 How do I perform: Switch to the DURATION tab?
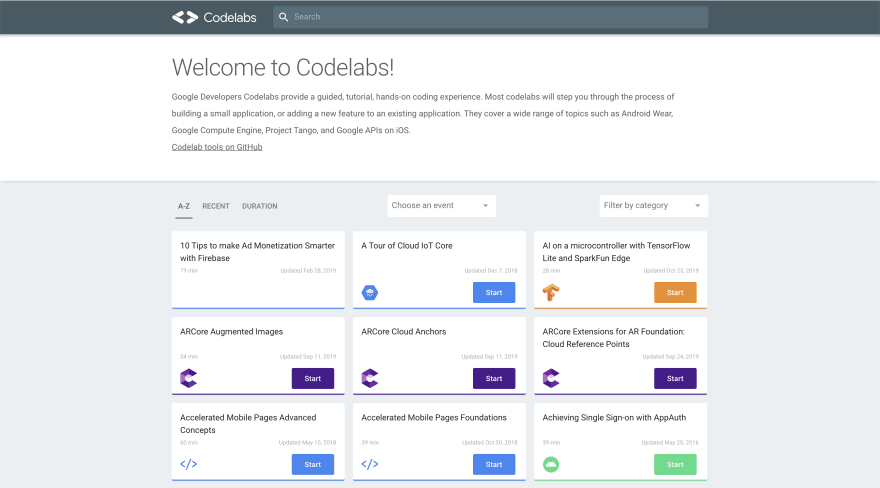pyautogui.click(x=260, y=206)
